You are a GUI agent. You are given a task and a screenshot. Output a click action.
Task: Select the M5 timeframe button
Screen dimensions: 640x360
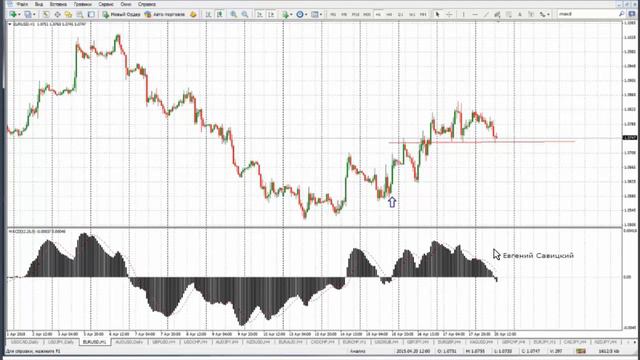pyautogui.click(x=344, y=14)
